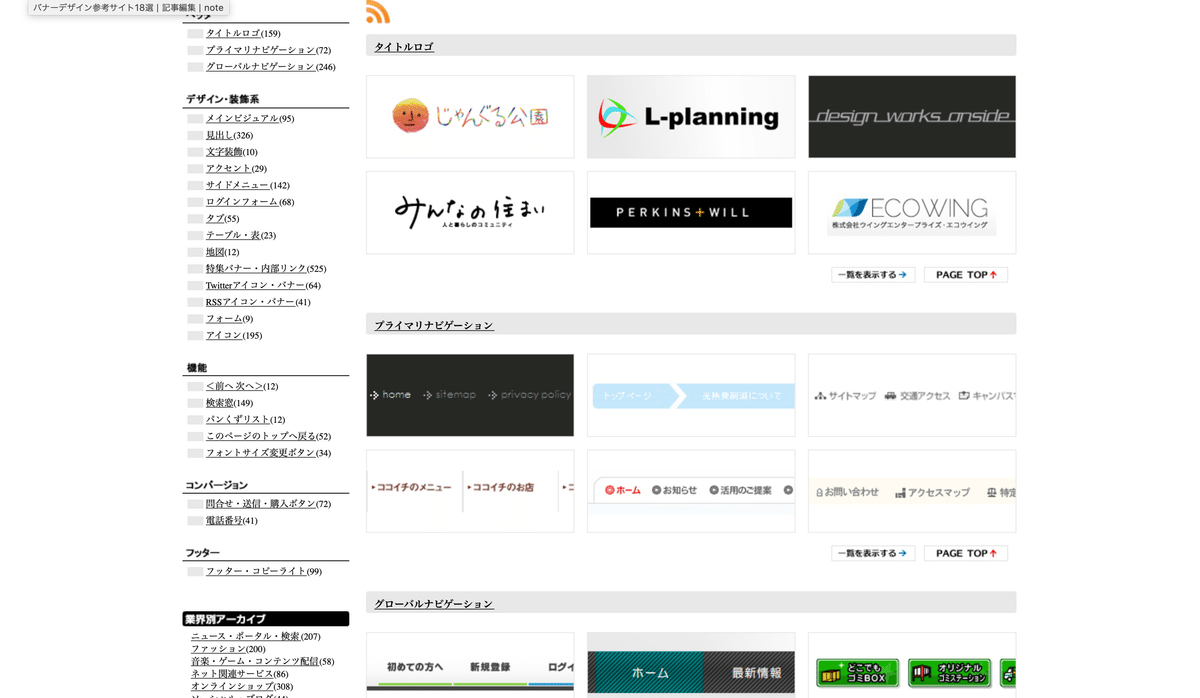Viewport: 1200px width, 698px height.
Task: Open the ホーム お知らせ navigation thumbnail
Action: coord(691,491)
